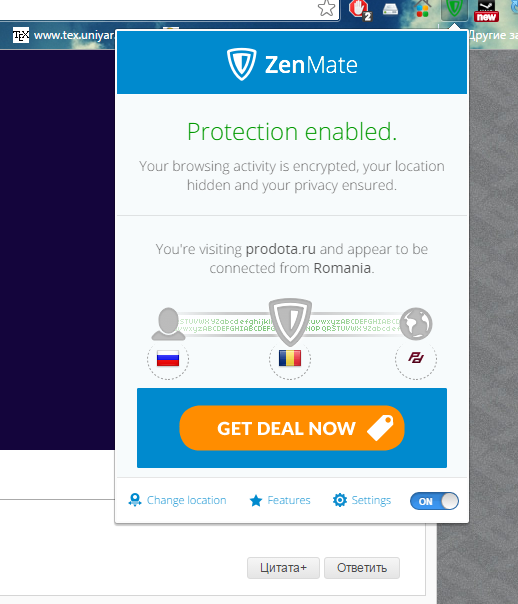Open Change location
Image resolution: width=518 pixels, height=604 pixels.
177,500
